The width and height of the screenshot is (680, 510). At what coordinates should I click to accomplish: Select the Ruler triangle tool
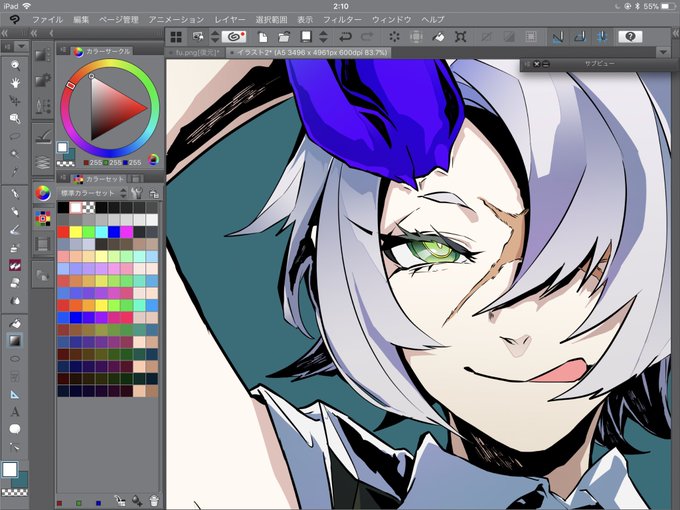15,394
